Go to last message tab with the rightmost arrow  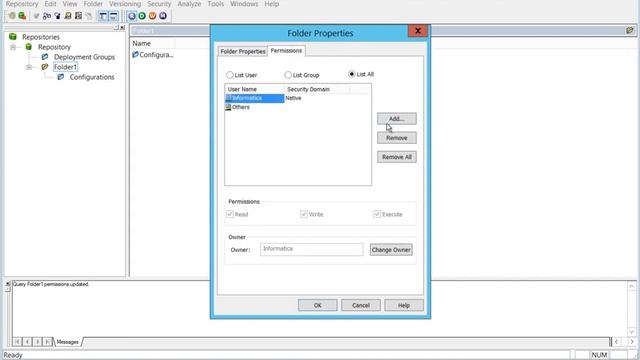(x=47, y=341)
